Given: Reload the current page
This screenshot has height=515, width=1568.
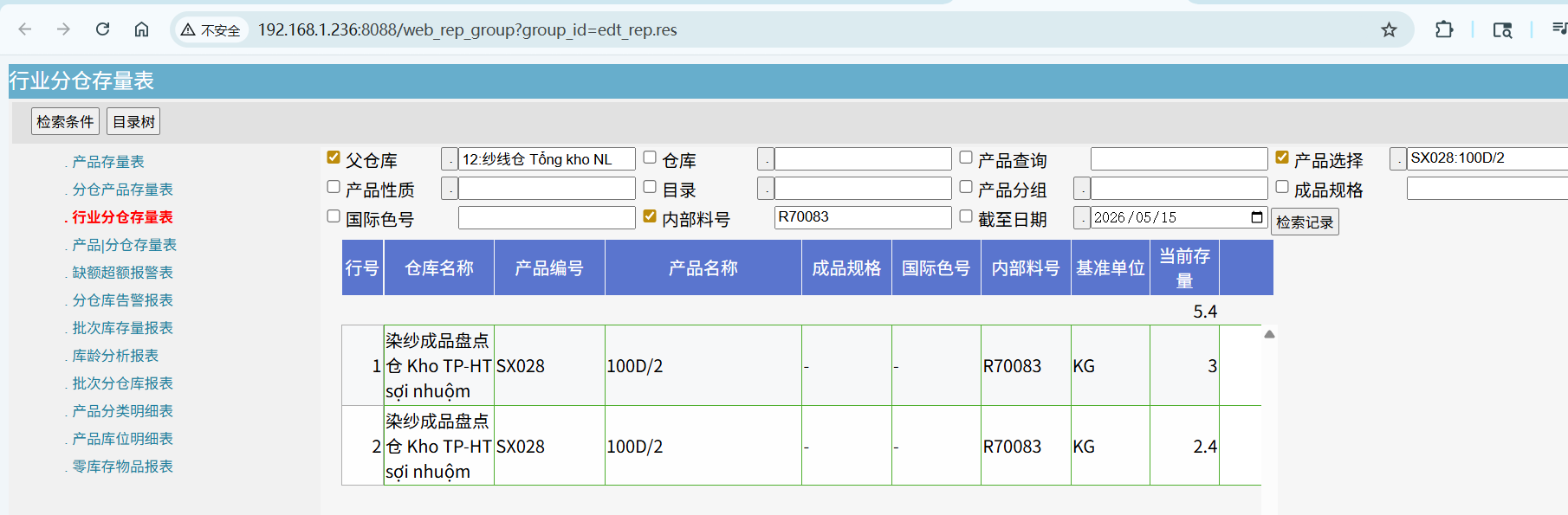Looking at the screenshot, I should click(102, 29).
